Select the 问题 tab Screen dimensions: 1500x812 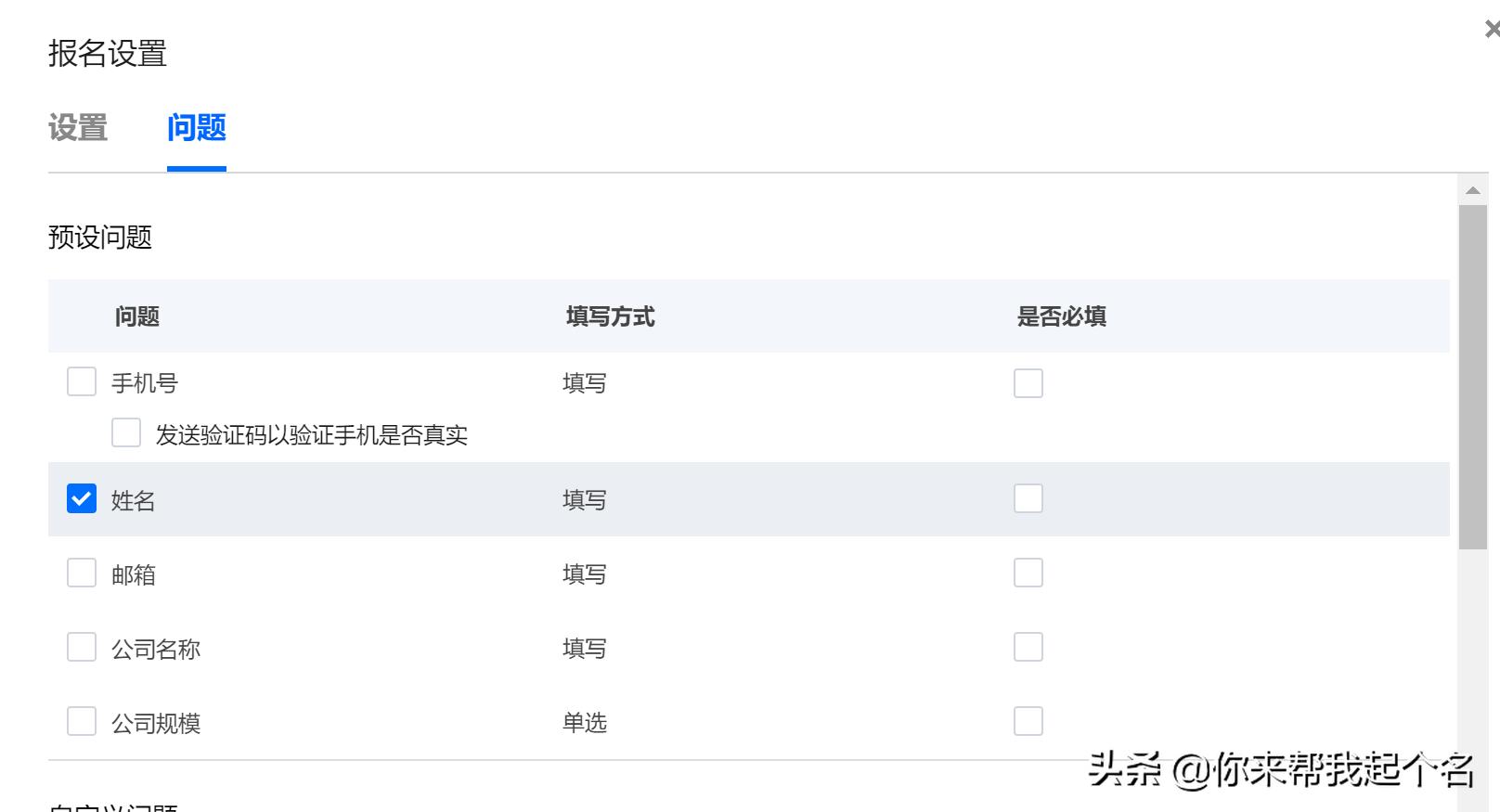tap(197, 128)
